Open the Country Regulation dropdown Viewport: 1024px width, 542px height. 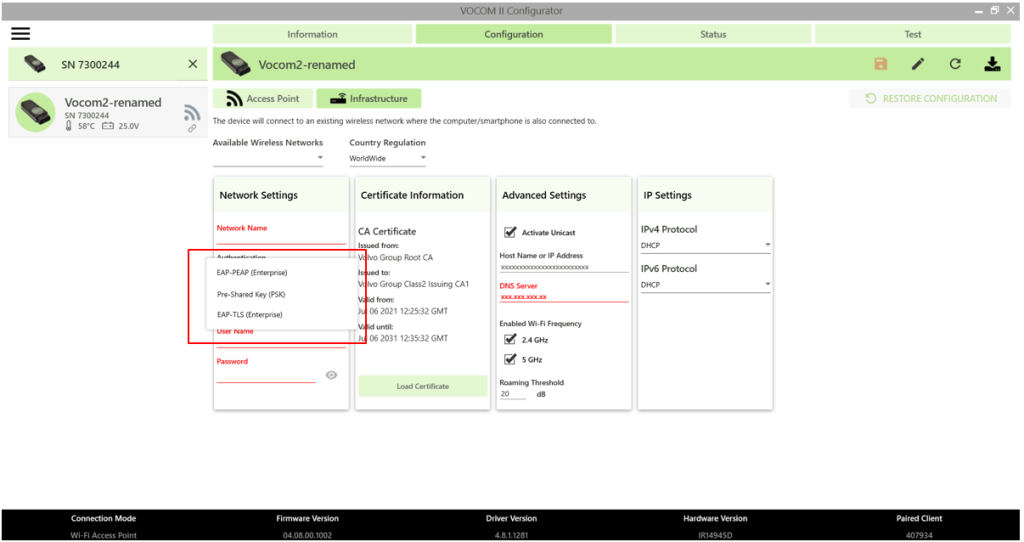click(x=387, y=158)
